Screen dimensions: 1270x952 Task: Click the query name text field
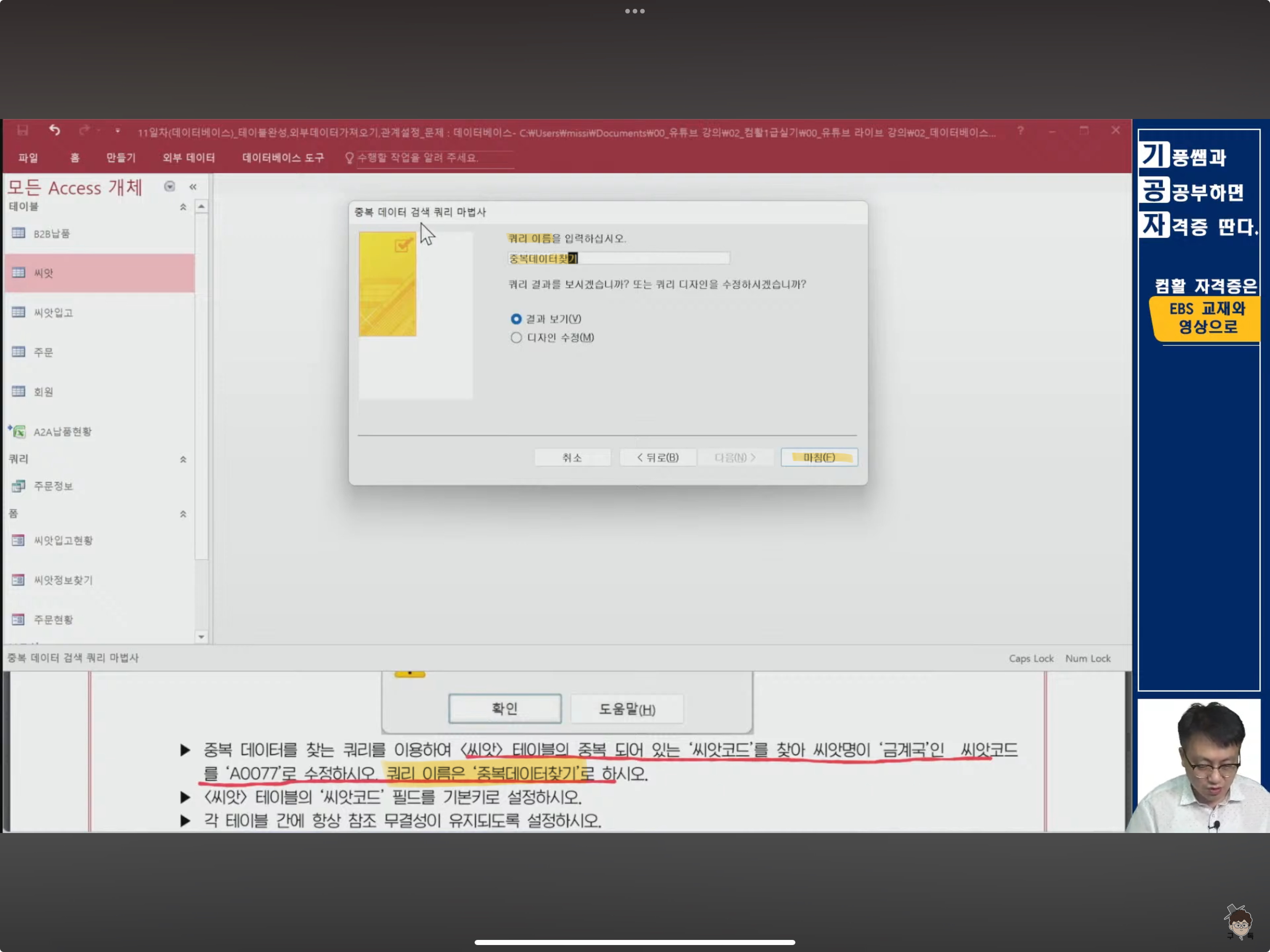click(x=618, y=259)
